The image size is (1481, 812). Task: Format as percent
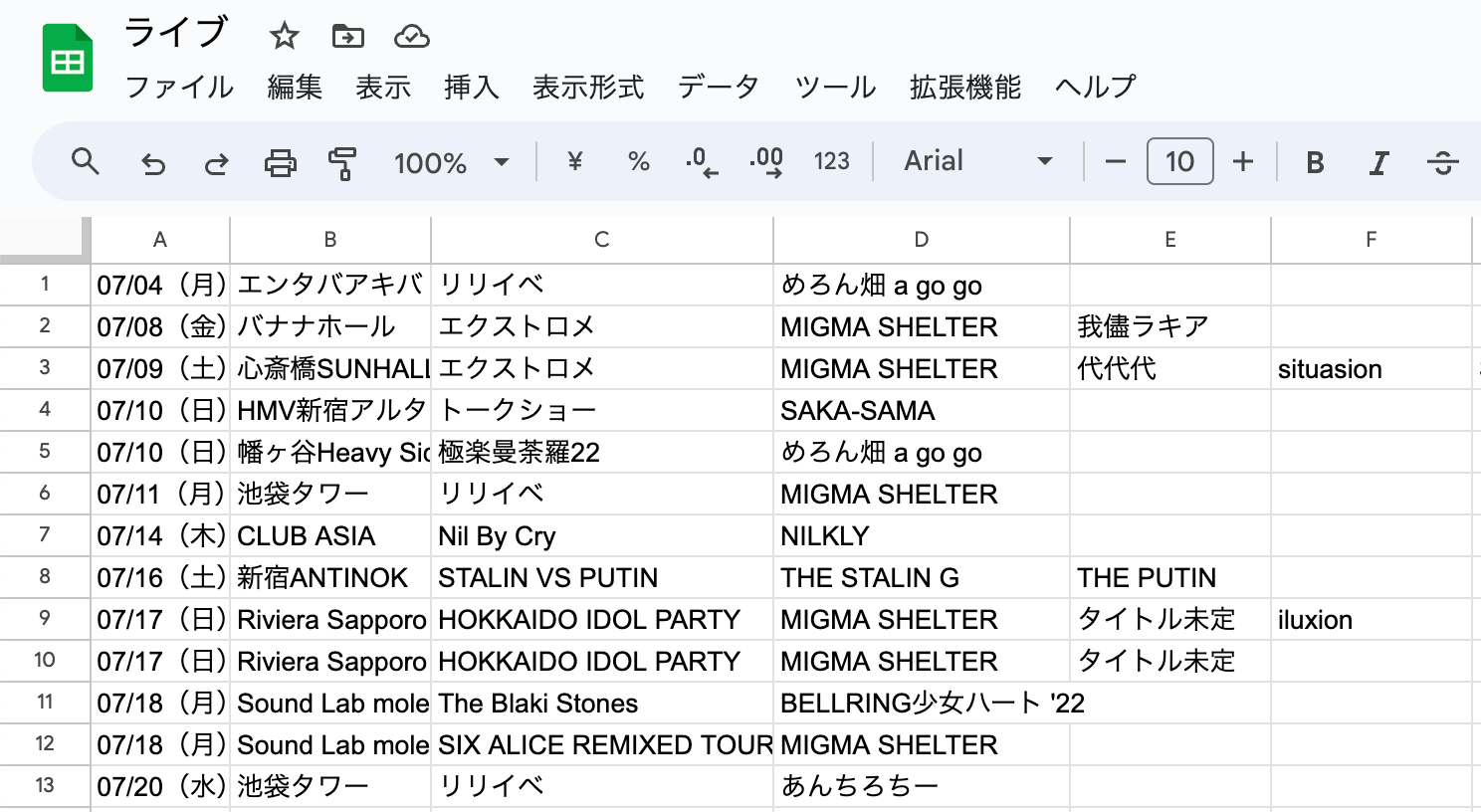click(639, 161)
